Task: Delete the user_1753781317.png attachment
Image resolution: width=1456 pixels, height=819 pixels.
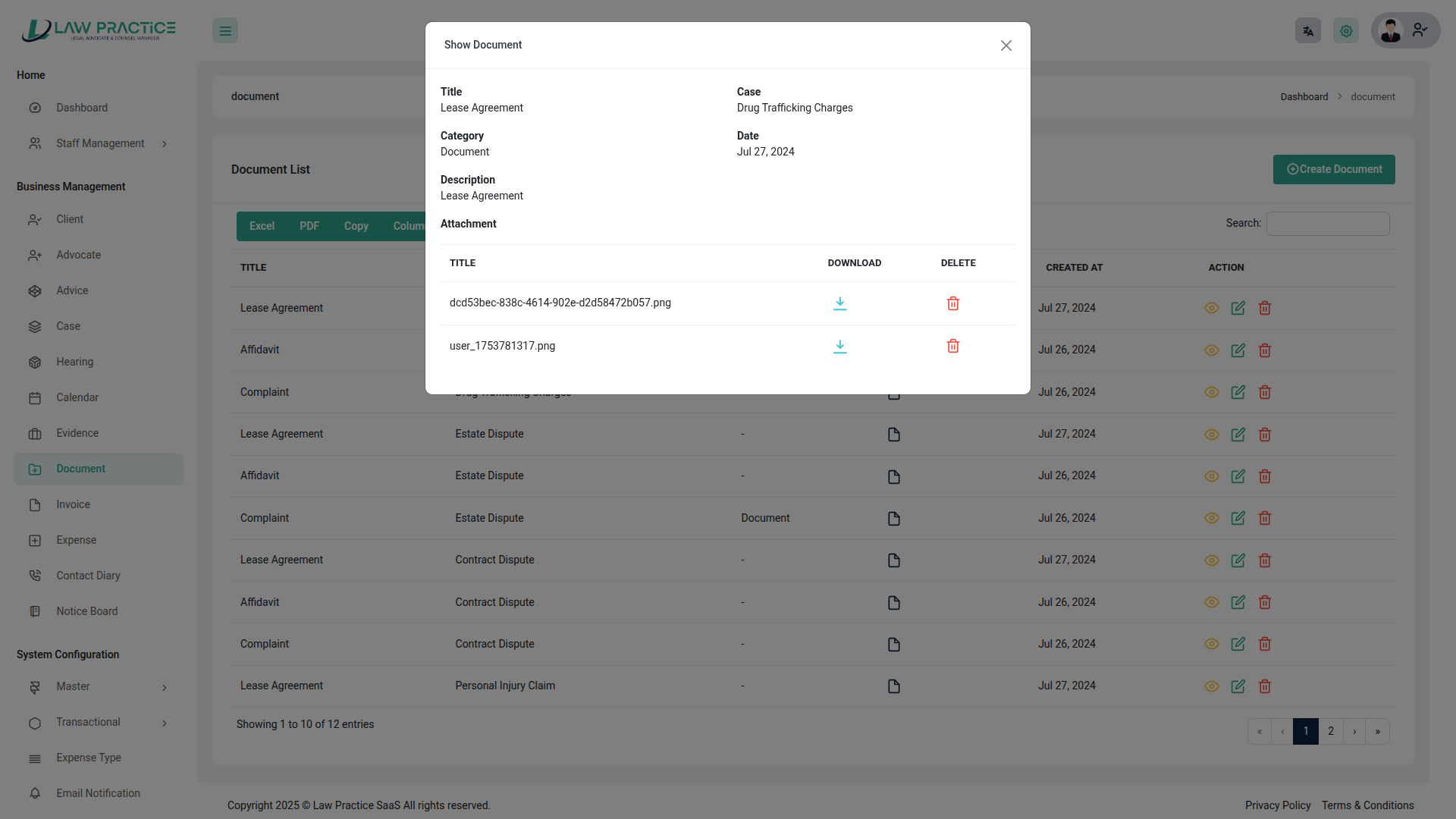Action: pos(953,347)
